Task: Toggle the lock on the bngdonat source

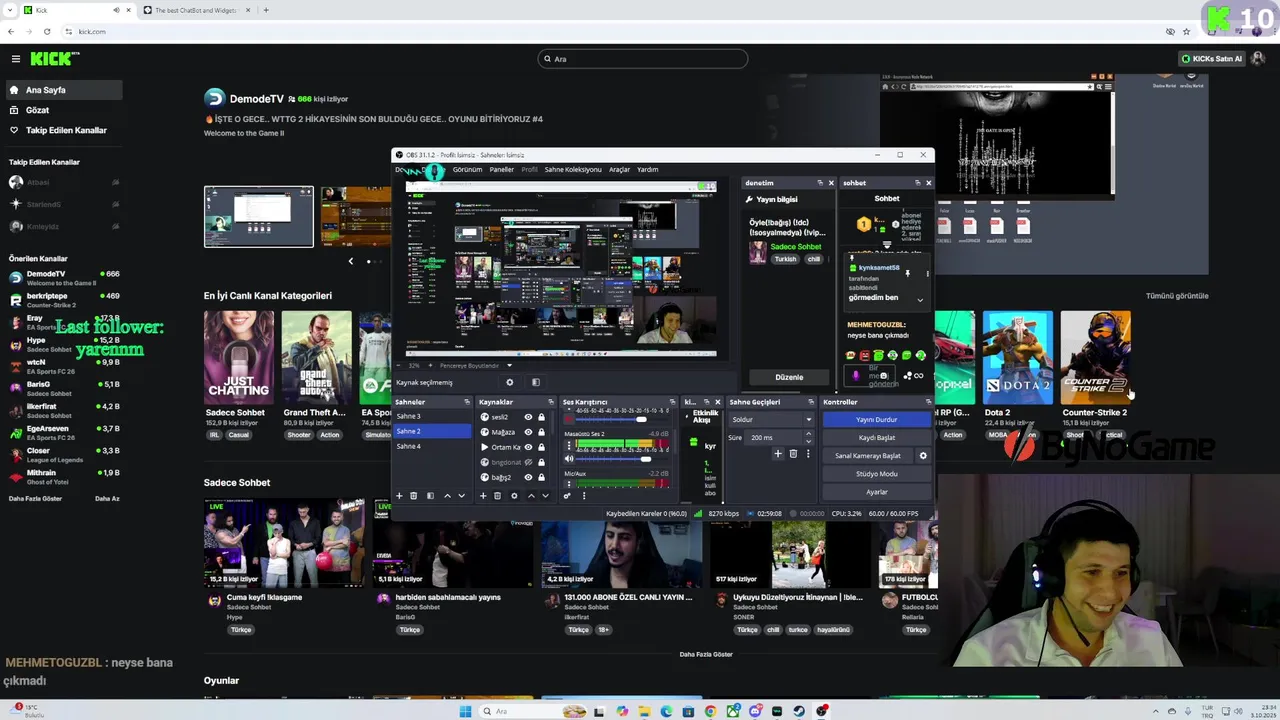Action: click(542, 462)
